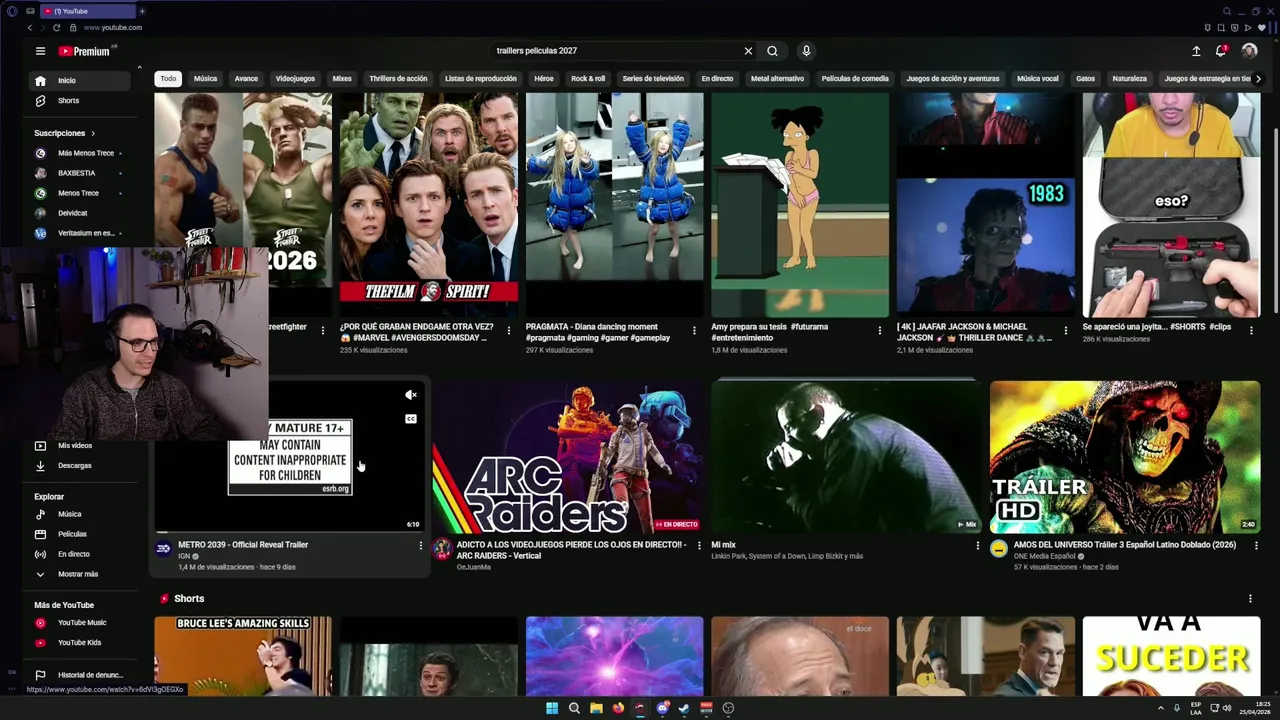Run search with the magnifier button

(772, 51)
